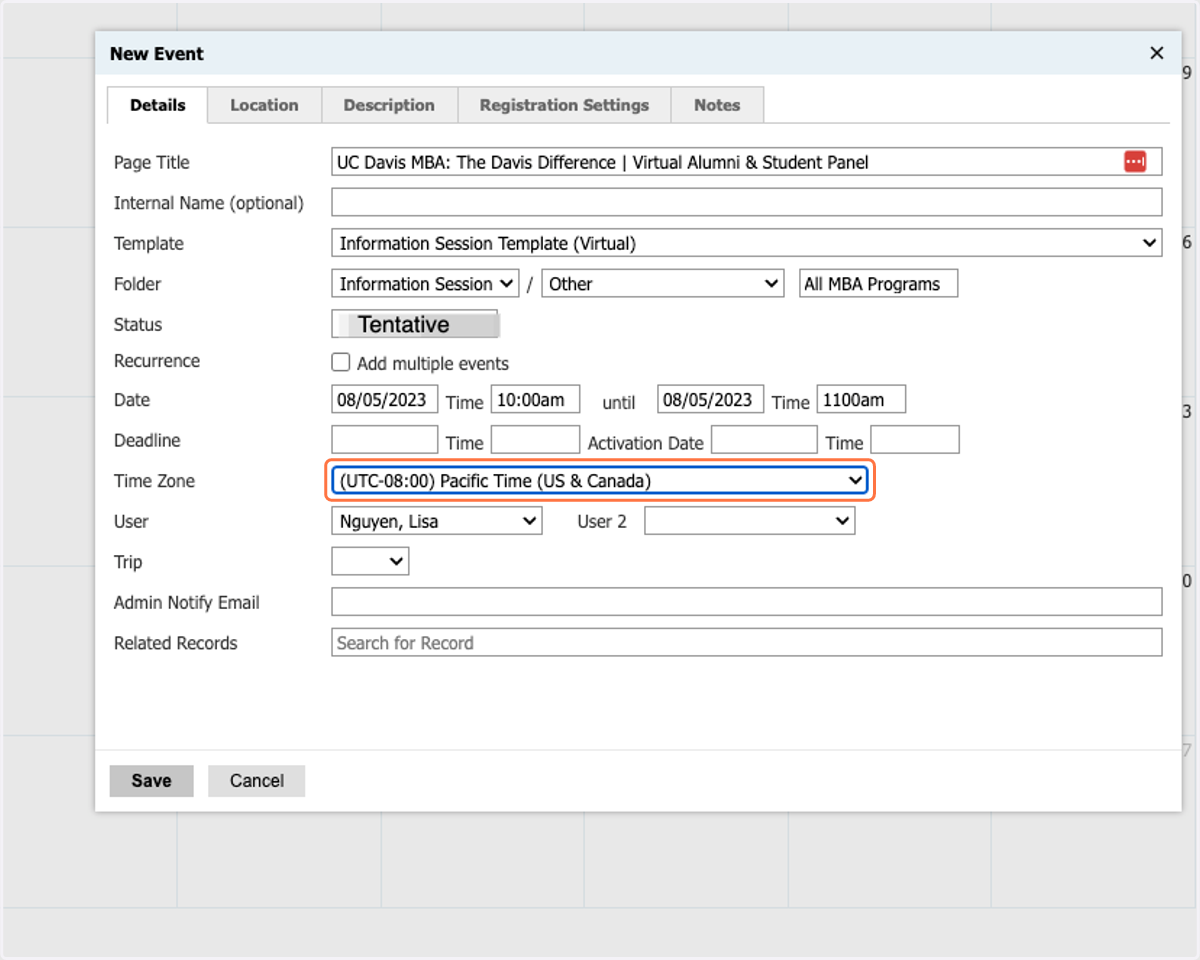
Task: Open the Registration Settings tab
Action: point(564,105)
